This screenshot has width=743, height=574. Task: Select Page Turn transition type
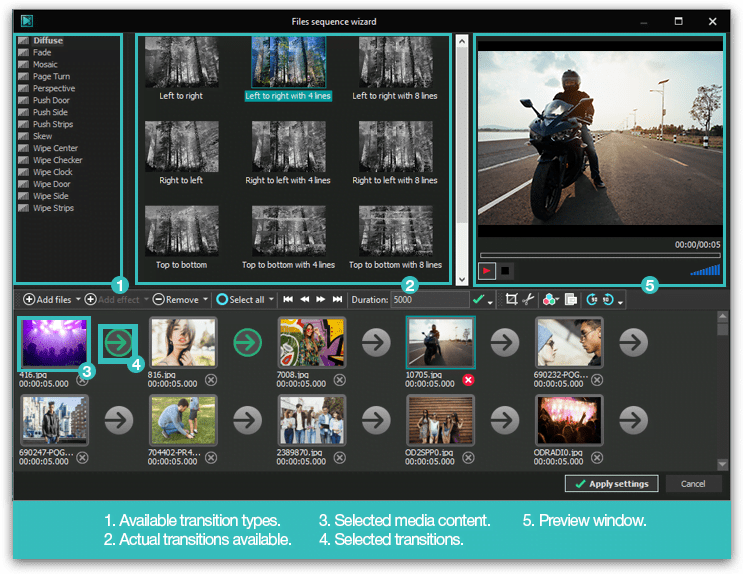coord(51,76)
